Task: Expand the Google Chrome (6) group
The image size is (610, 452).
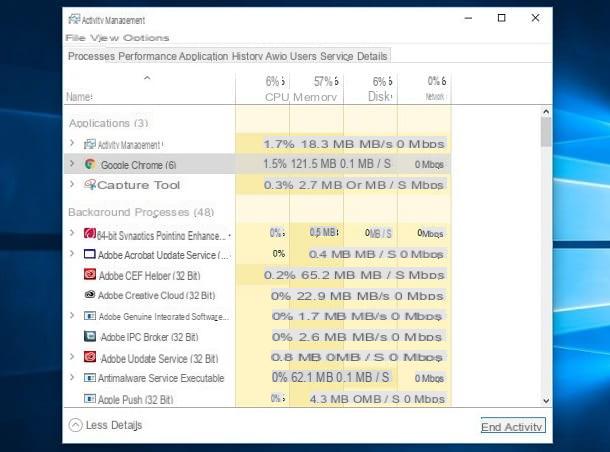Action: click(x=72, y=163)
